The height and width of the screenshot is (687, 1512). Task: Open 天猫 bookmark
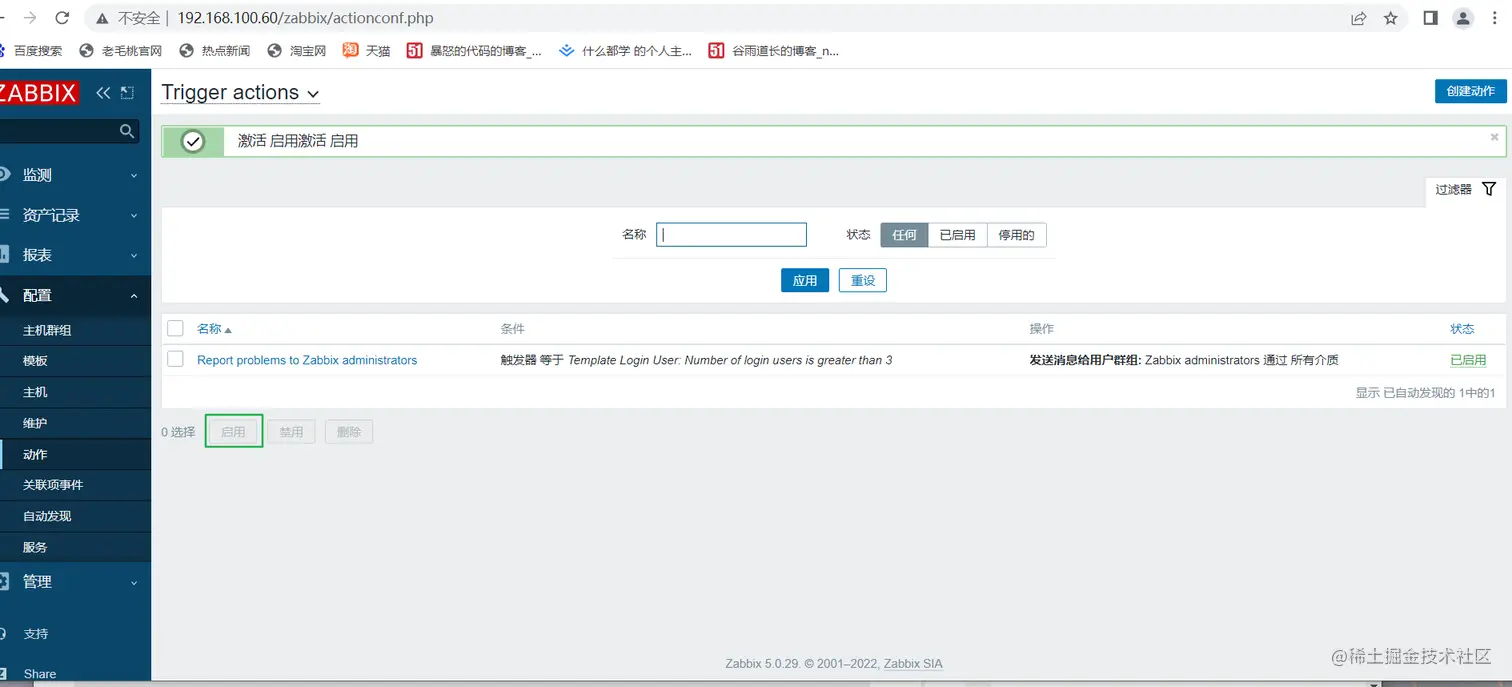367,50
